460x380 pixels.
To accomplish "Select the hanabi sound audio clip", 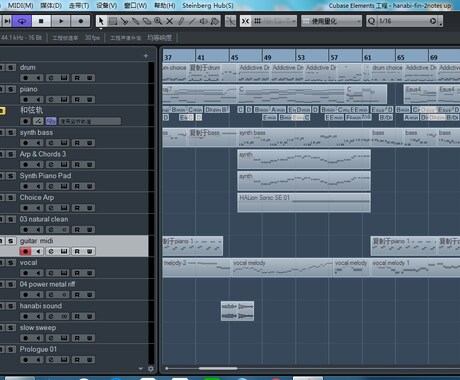I will pyautogui.click(x=237, y=311).
